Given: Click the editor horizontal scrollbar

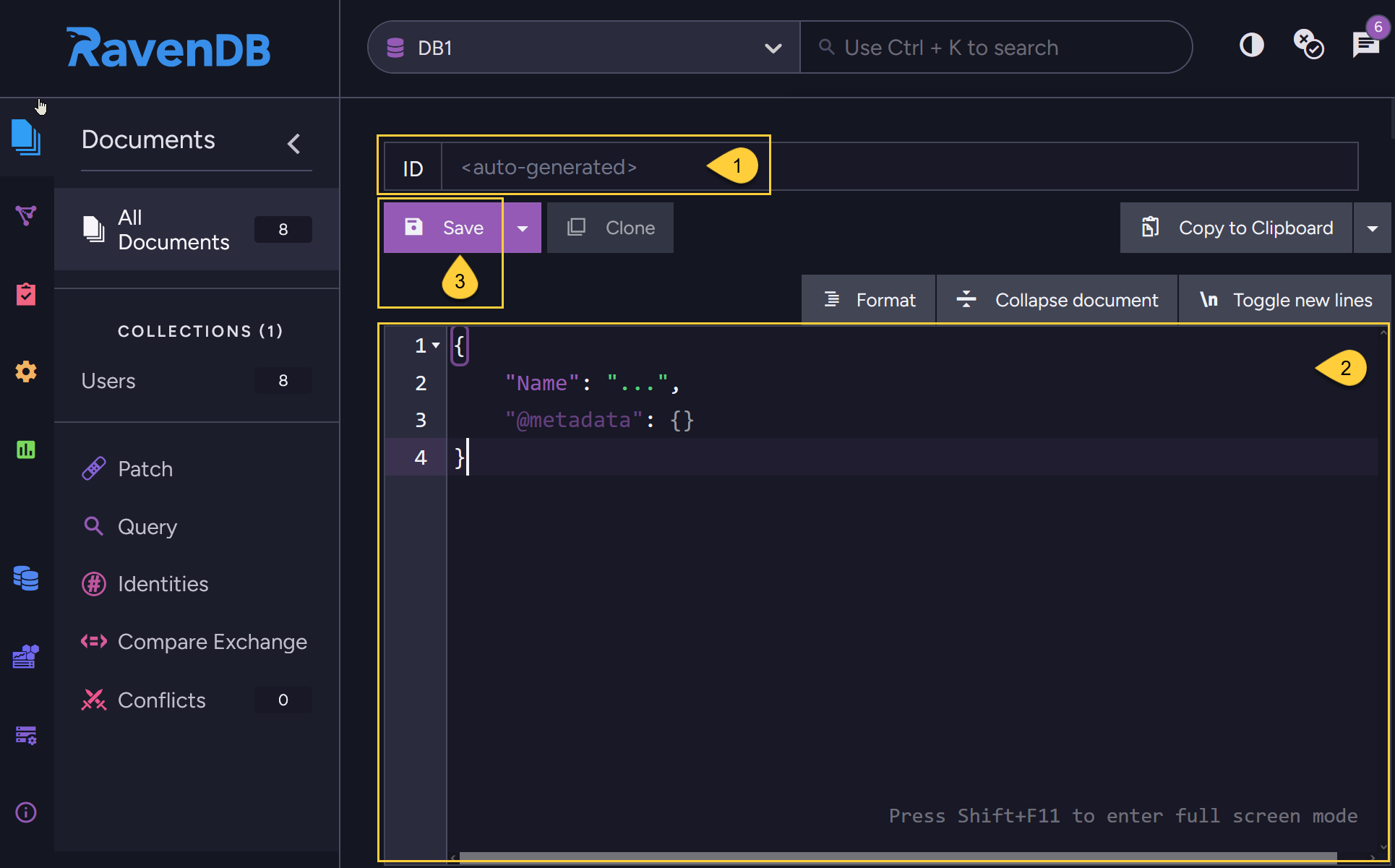Looking at the screenshot, I should pyautogui.click(x=898, y=856).
